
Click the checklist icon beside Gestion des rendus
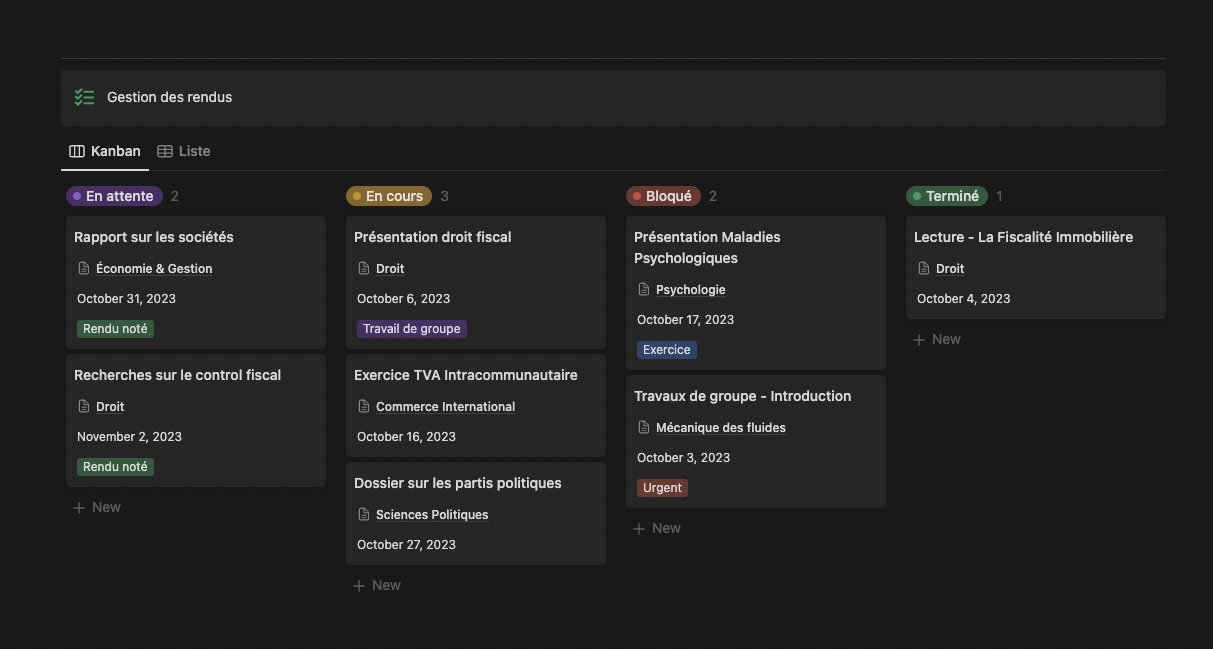[x=84, y=97]
